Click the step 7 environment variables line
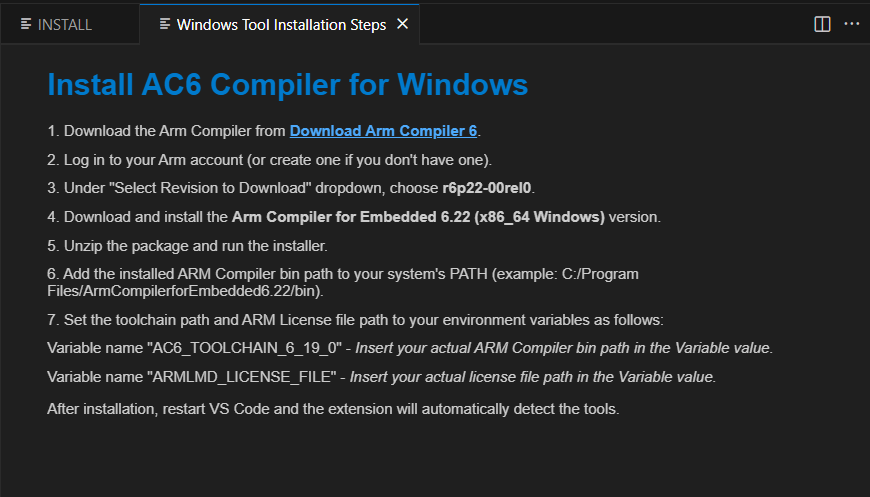 (355, 320)
